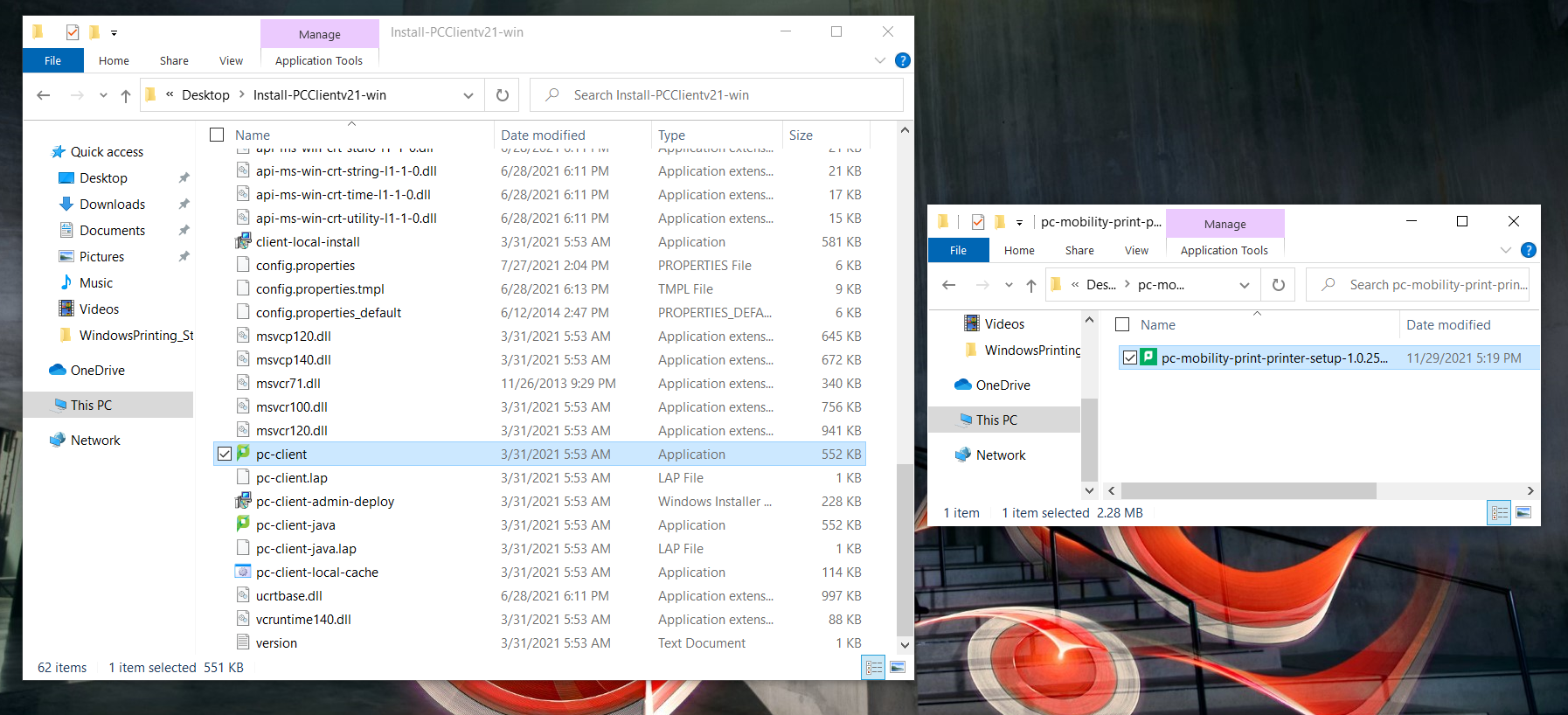Screen dimensions: 1568x715
Task: Click the pc-client-java application icon
Action: [x=244, y=524]
